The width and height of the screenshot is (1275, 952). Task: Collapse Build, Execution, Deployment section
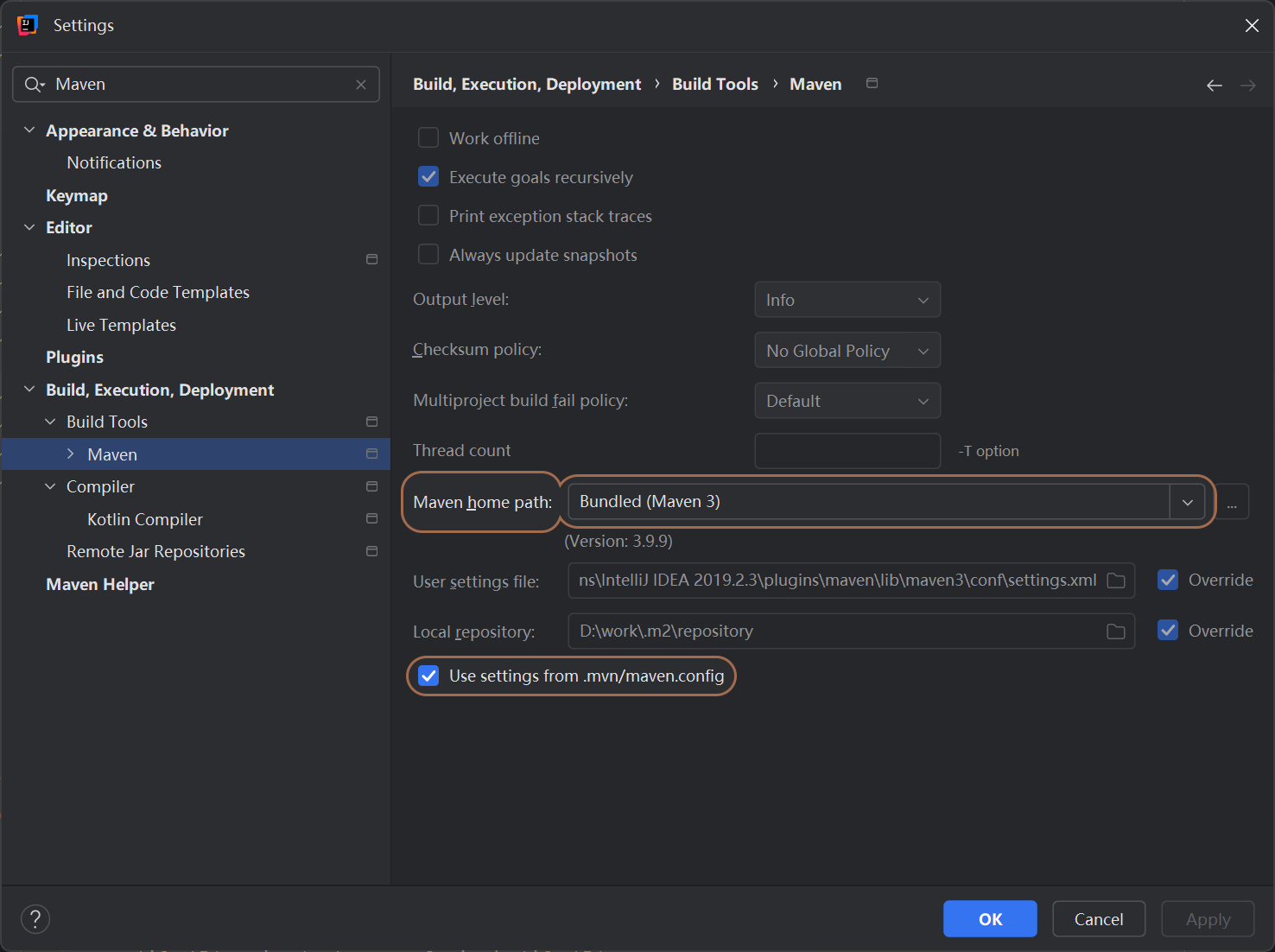click(x=29, y=390)
